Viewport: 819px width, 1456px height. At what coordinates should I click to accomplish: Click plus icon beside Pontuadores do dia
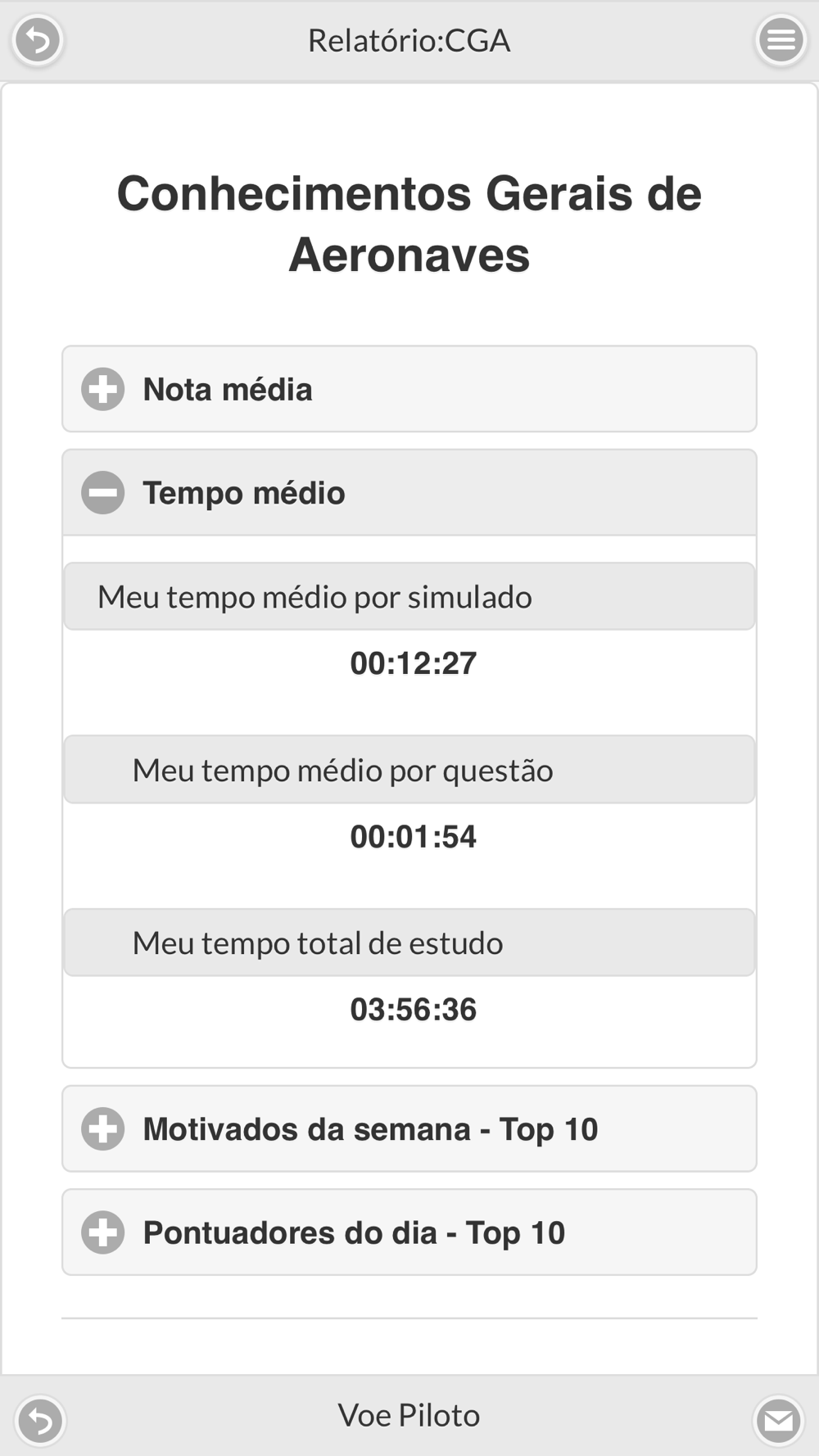click(x=103, y=1232)
